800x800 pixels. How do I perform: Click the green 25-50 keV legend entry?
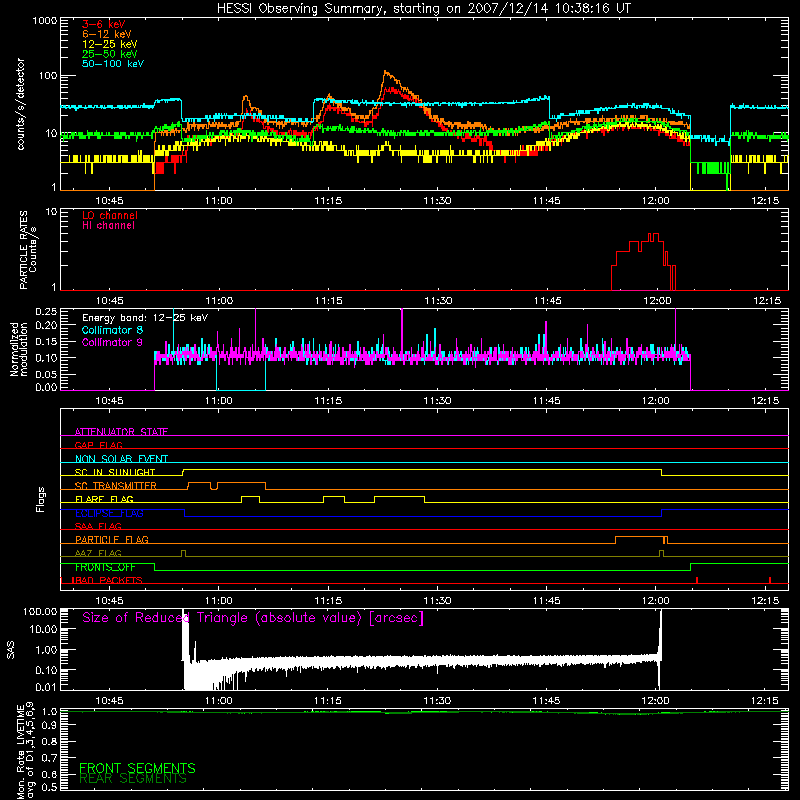109,54
